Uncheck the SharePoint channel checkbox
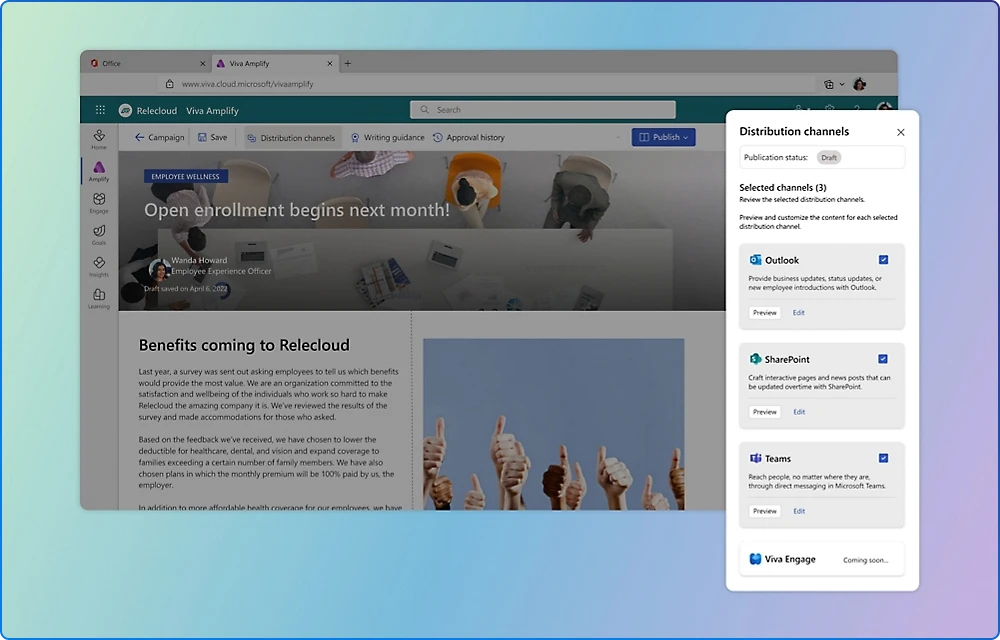This screenshot has height=640, width=1000. [x=883, y=359]
